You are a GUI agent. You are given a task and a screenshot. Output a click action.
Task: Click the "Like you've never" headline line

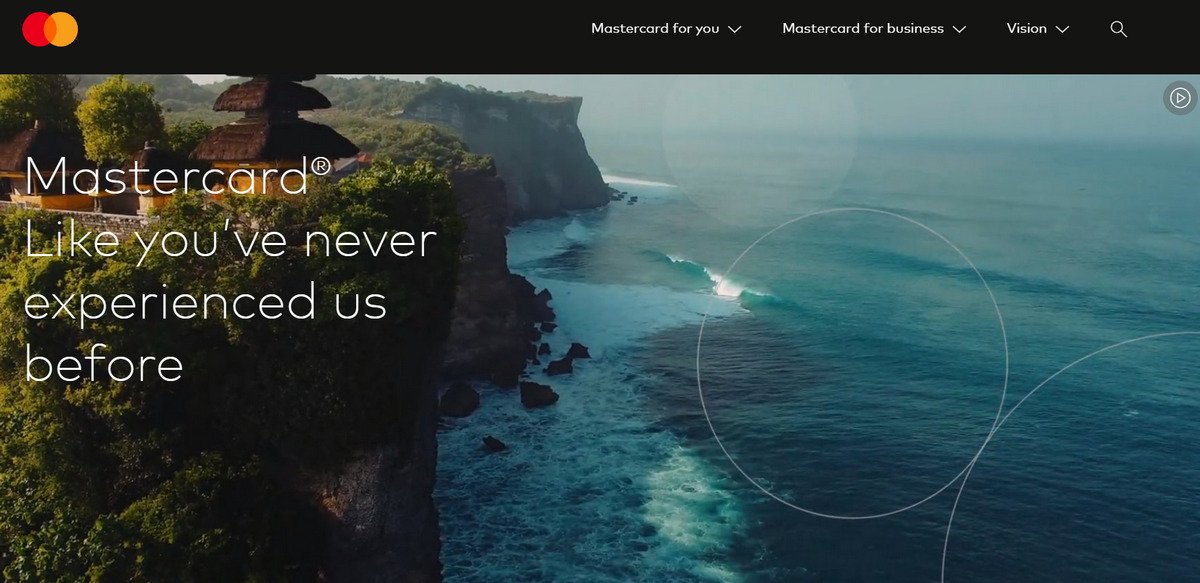click(230, 240)
